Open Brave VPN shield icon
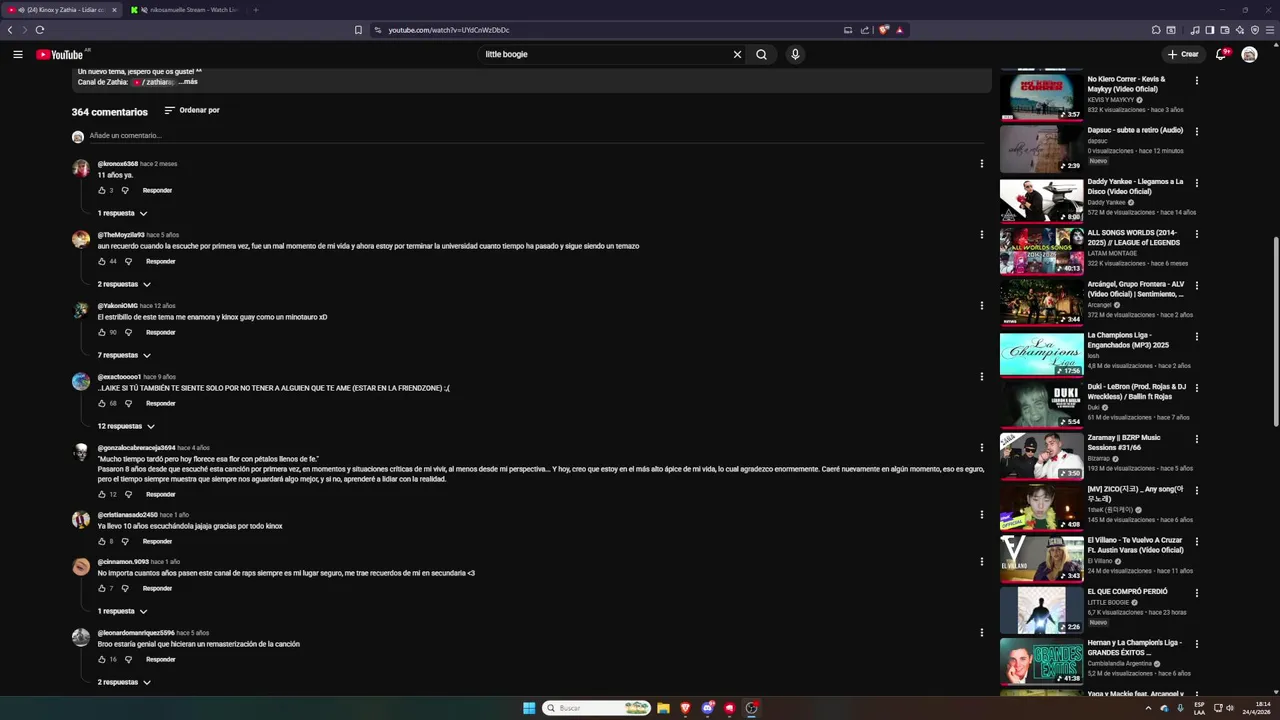Viewport: 1280px width, 720px height. [x=1255, y=30]
